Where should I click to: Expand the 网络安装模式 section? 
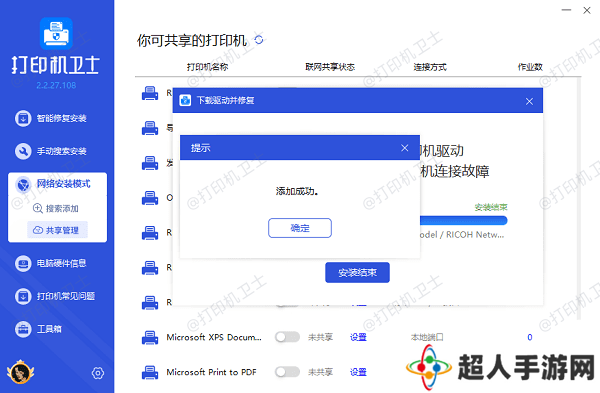pos(57,184)
